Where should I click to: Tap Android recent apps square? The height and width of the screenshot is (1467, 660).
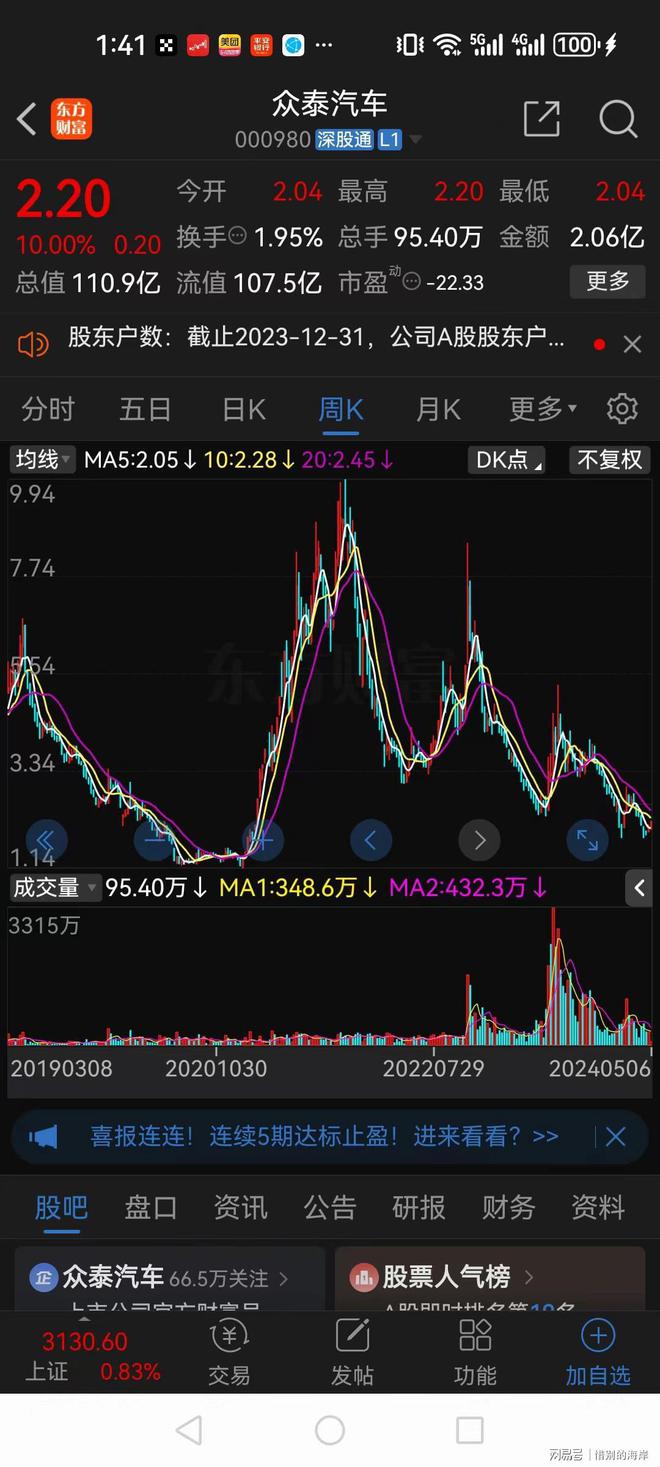point(469,1430)
